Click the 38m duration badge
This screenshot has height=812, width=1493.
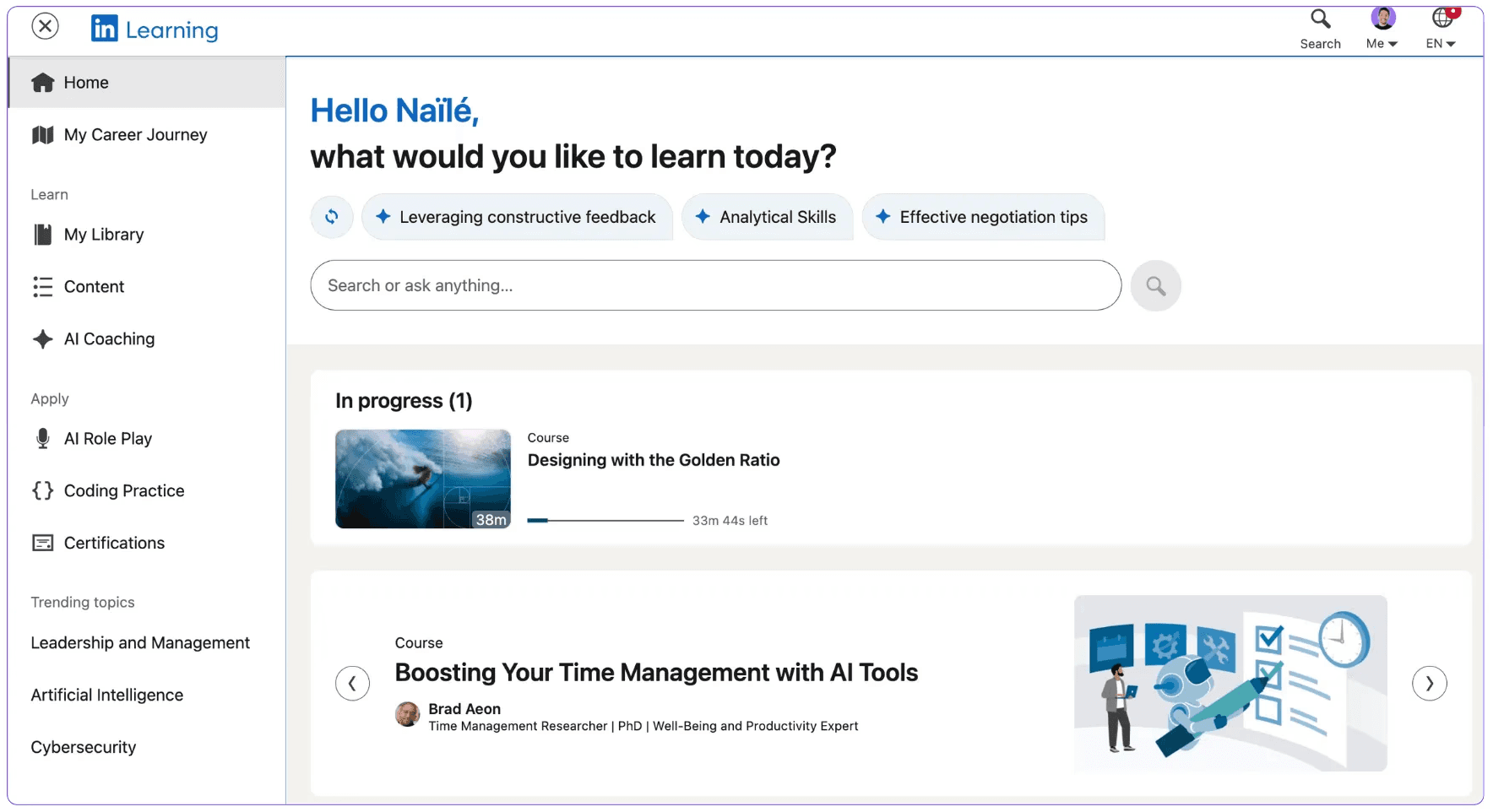(491, 520)
